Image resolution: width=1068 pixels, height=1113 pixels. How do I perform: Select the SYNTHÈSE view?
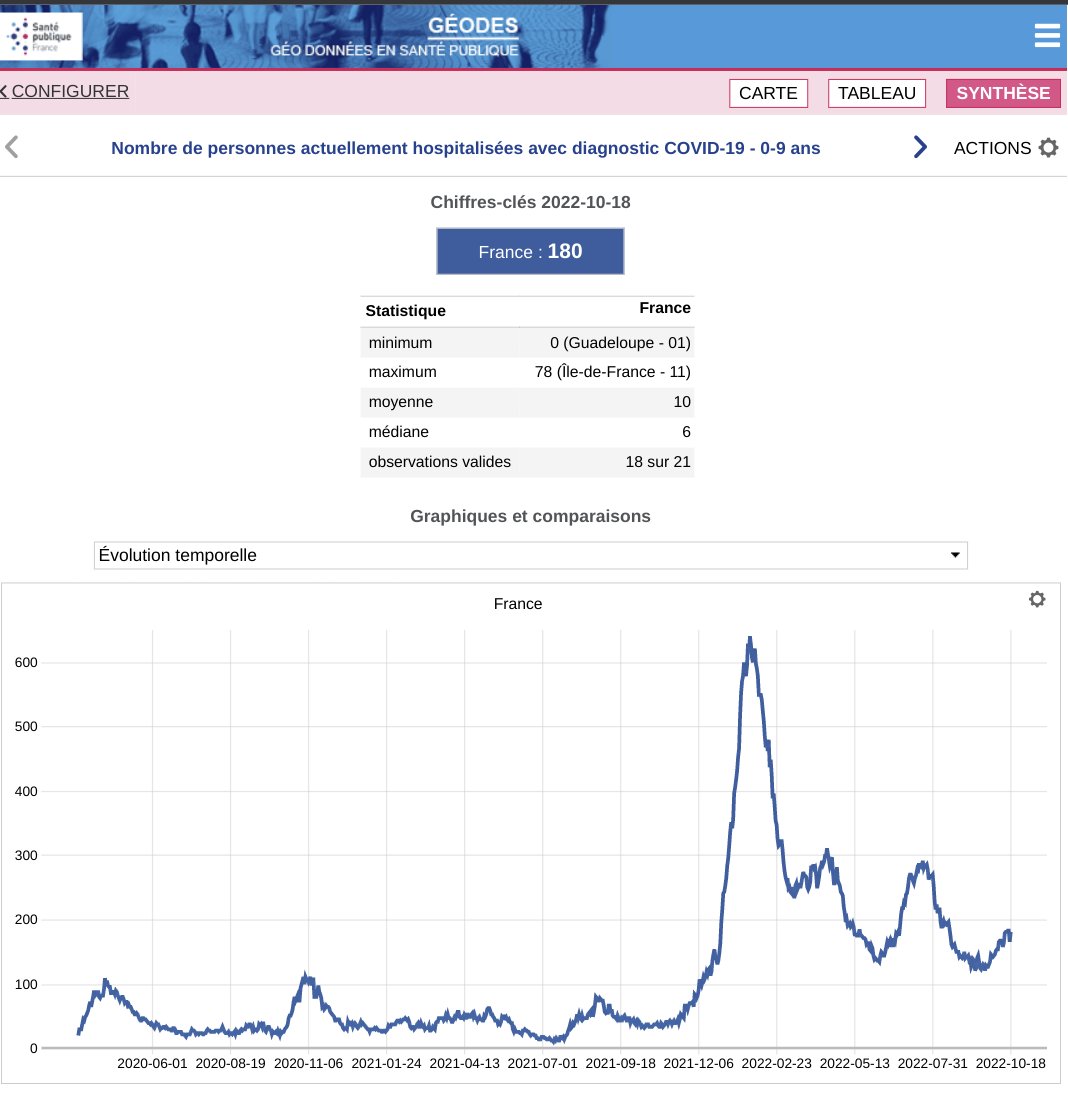(1003, 93)
